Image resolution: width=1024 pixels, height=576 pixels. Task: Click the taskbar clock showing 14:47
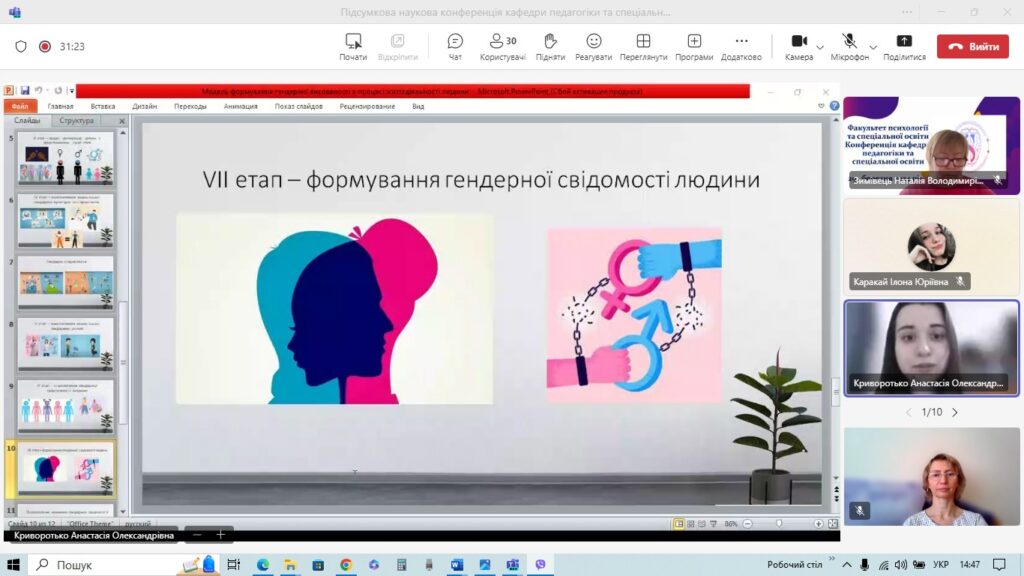(970, 564)
